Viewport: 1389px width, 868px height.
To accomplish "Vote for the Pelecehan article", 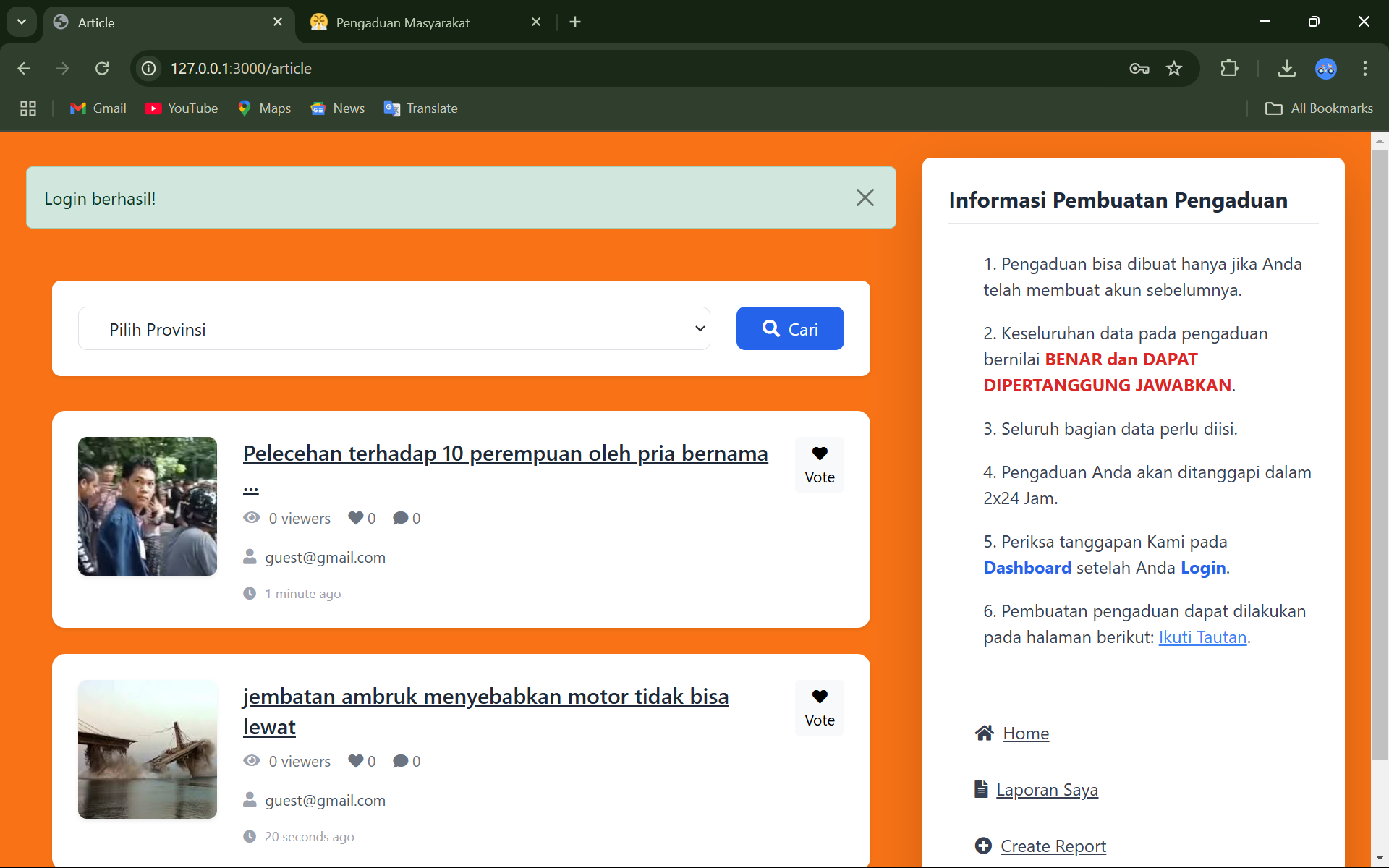I will (819, 465).
